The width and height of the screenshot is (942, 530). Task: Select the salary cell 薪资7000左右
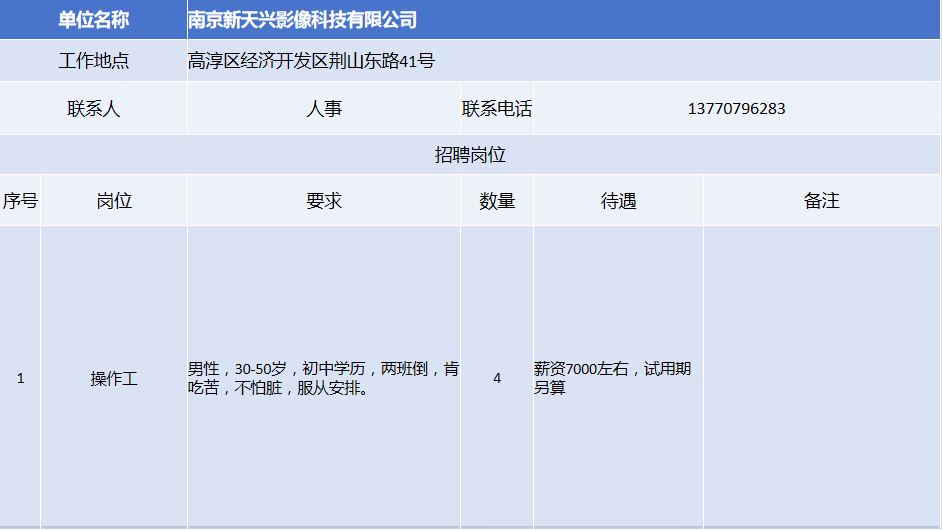612,378
